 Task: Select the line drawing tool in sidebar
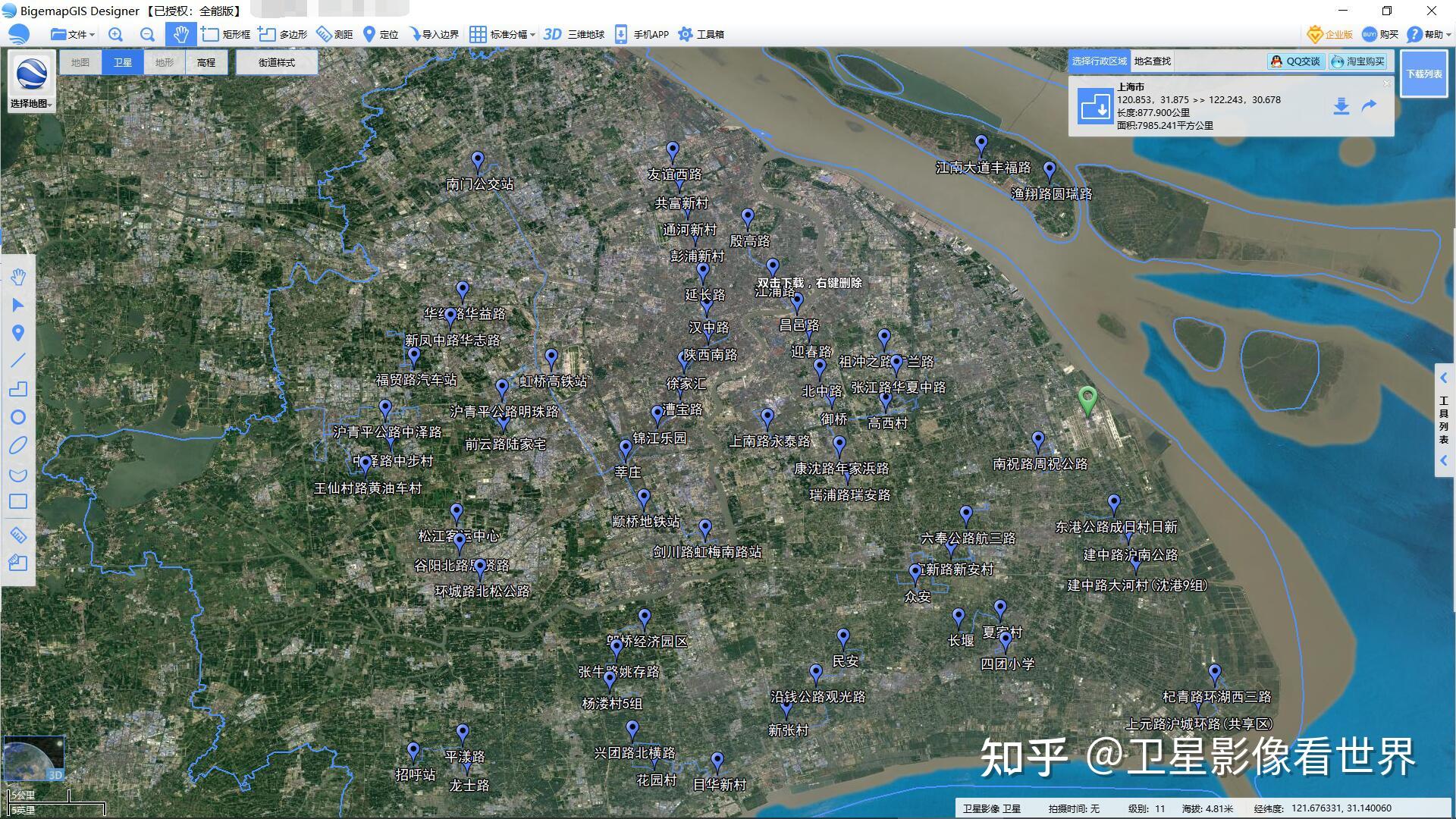(x=18, y=361)
